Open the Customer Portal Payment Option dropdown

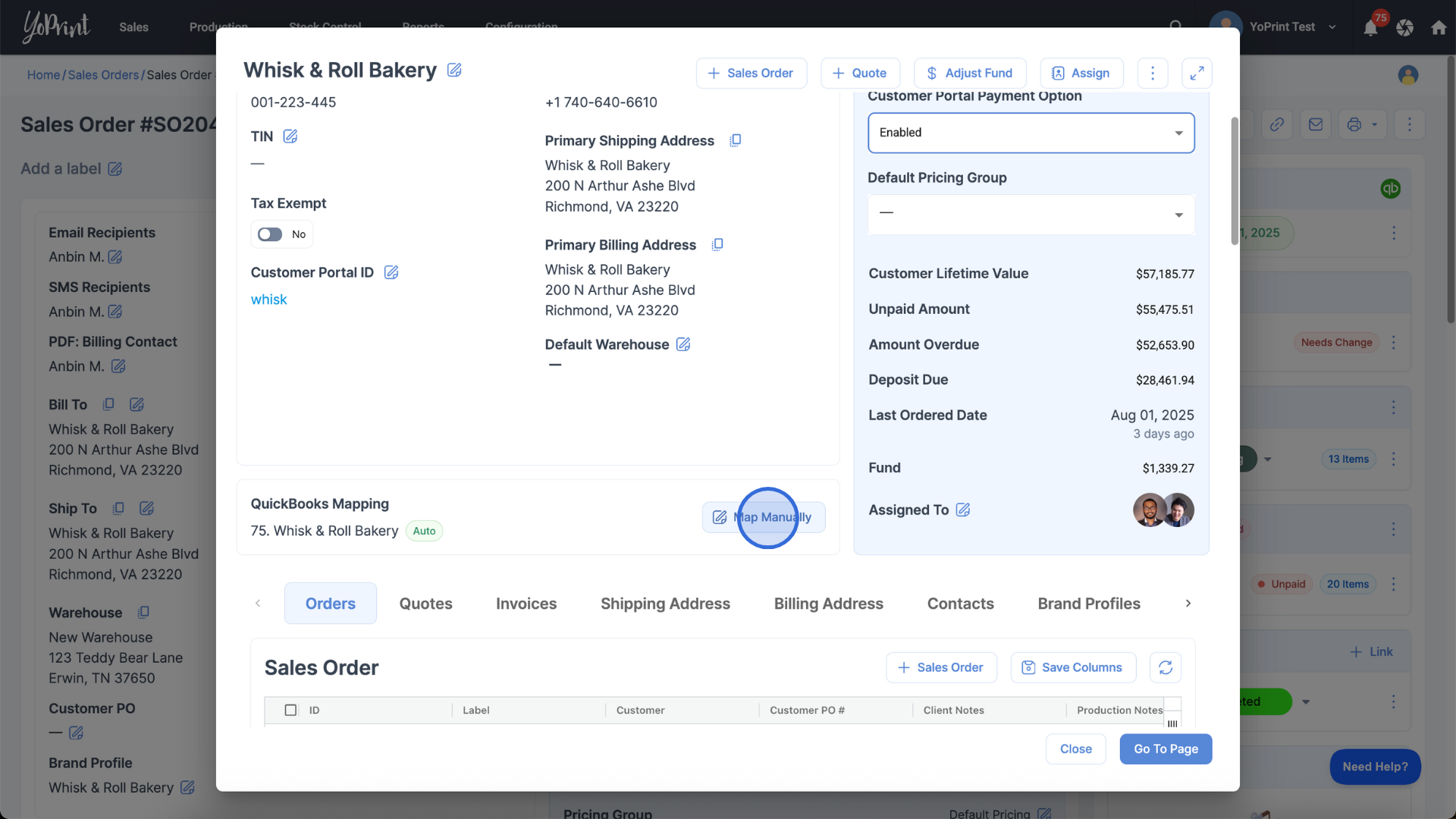tap(1031, 133)
